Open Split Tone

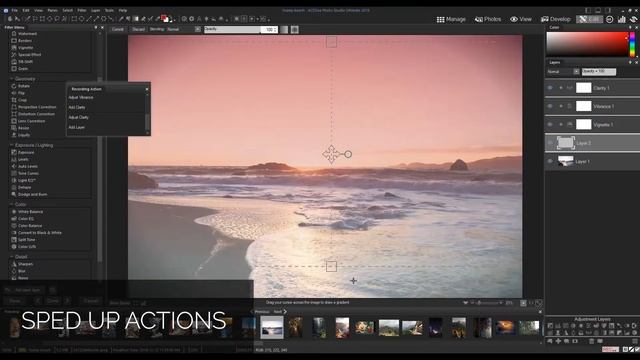tap(24, 239)
